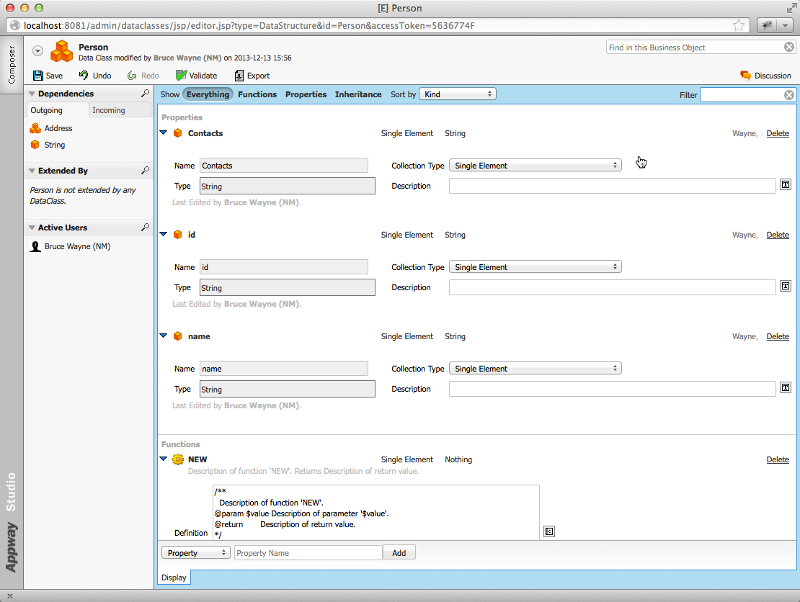Collapse the Contacts property triangle
The width and height of the screenshot is (800, 602).
(163, 133)
